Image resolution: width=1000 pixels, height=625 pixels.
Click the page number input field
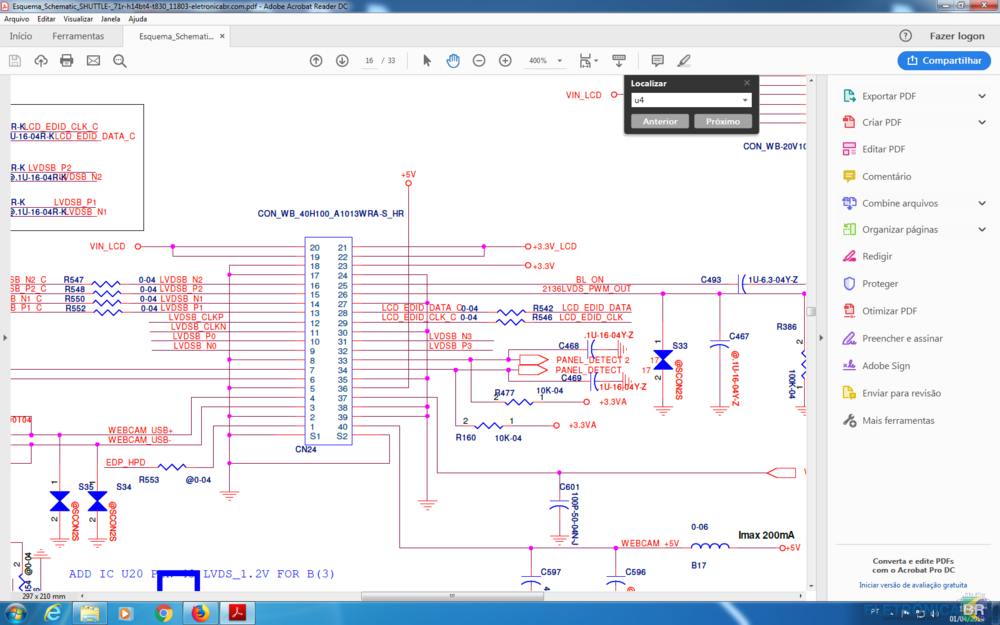point(369,61)
